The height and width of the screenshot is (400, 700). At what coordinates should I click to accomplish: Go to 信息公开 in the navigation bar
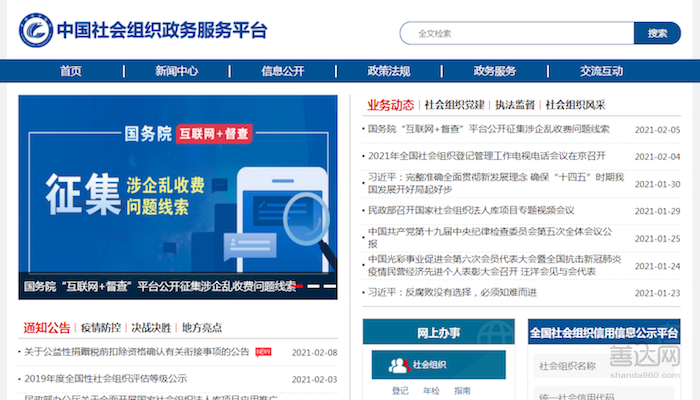click(282, 71)
